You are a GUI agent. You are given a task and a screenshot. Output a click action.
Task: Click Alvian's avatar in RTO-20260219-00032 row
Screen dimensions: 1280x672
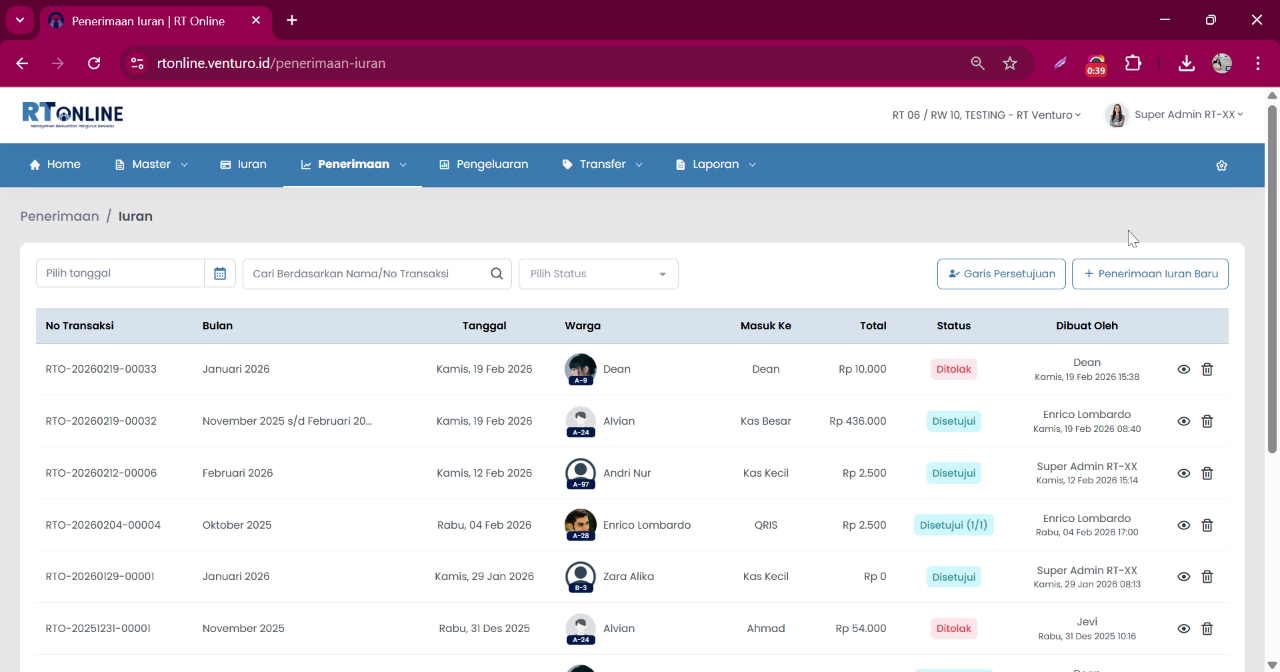(x=580, y=421)
